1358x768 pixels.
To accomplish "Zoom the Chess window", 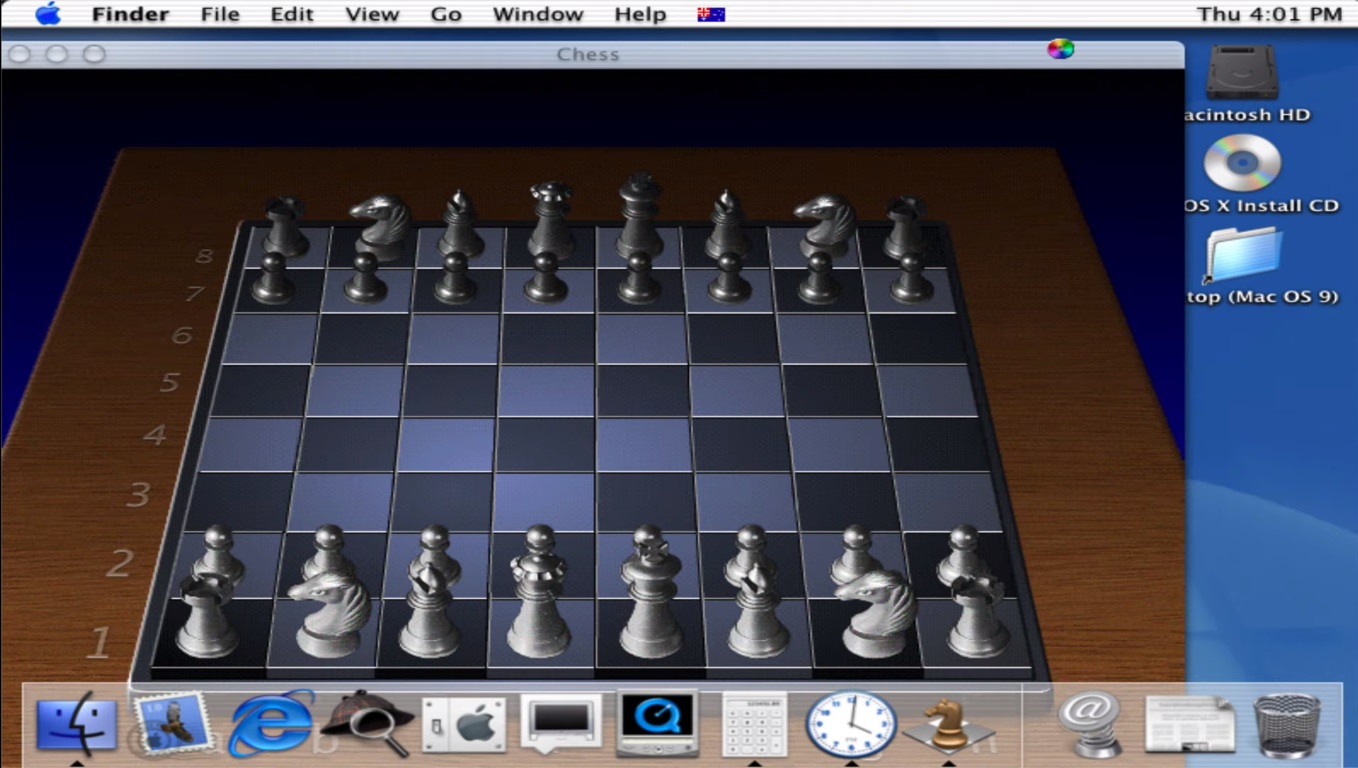I will (x=94, y=54).
